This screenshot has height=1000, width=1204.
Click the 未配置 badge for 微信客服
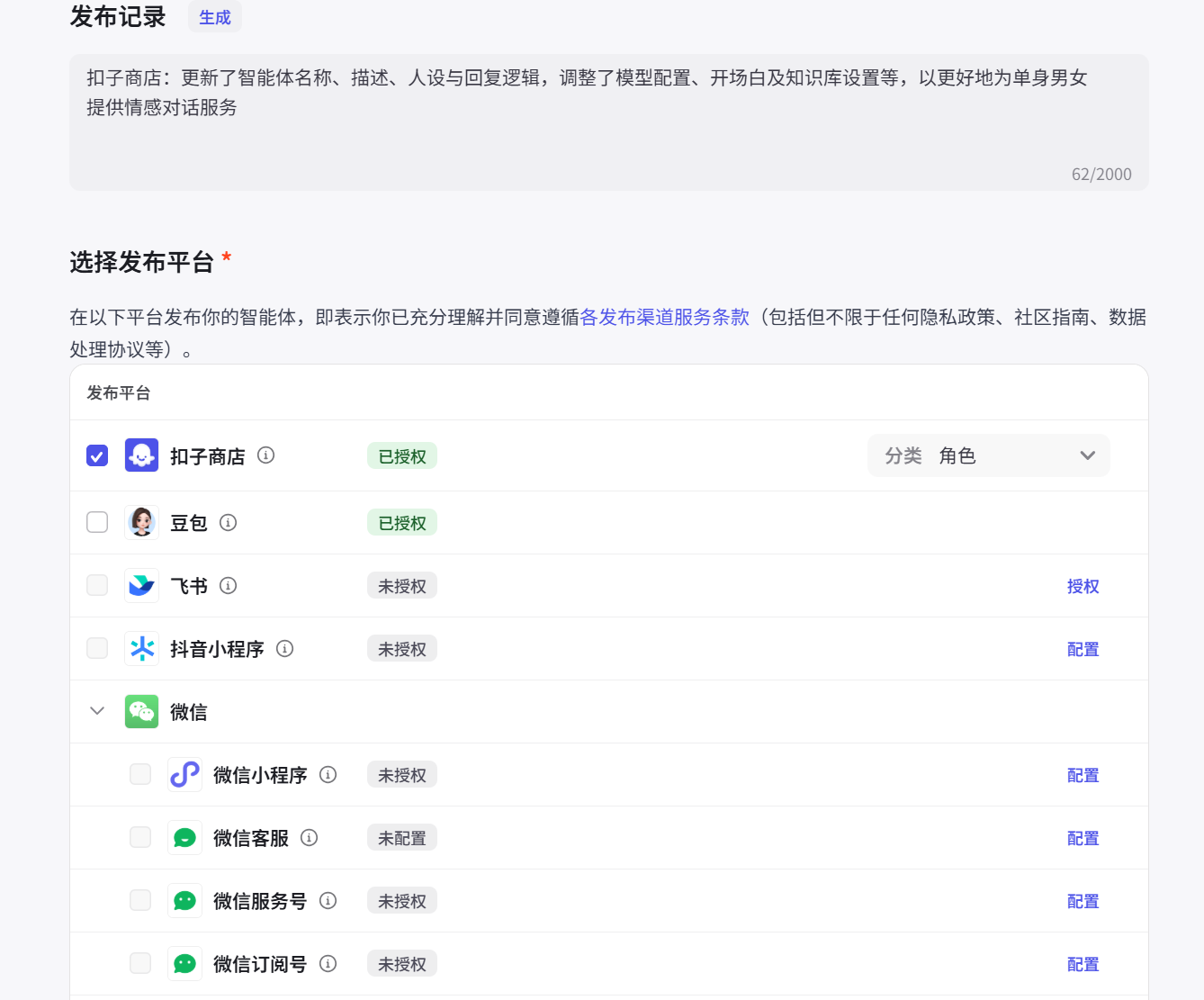point(402,838)
